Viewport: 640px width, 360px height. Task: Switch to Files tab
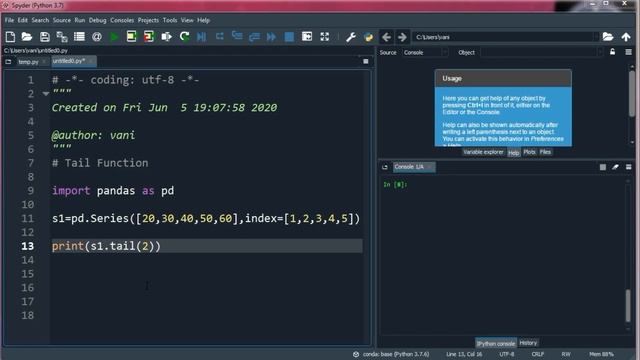coord(545,152)
